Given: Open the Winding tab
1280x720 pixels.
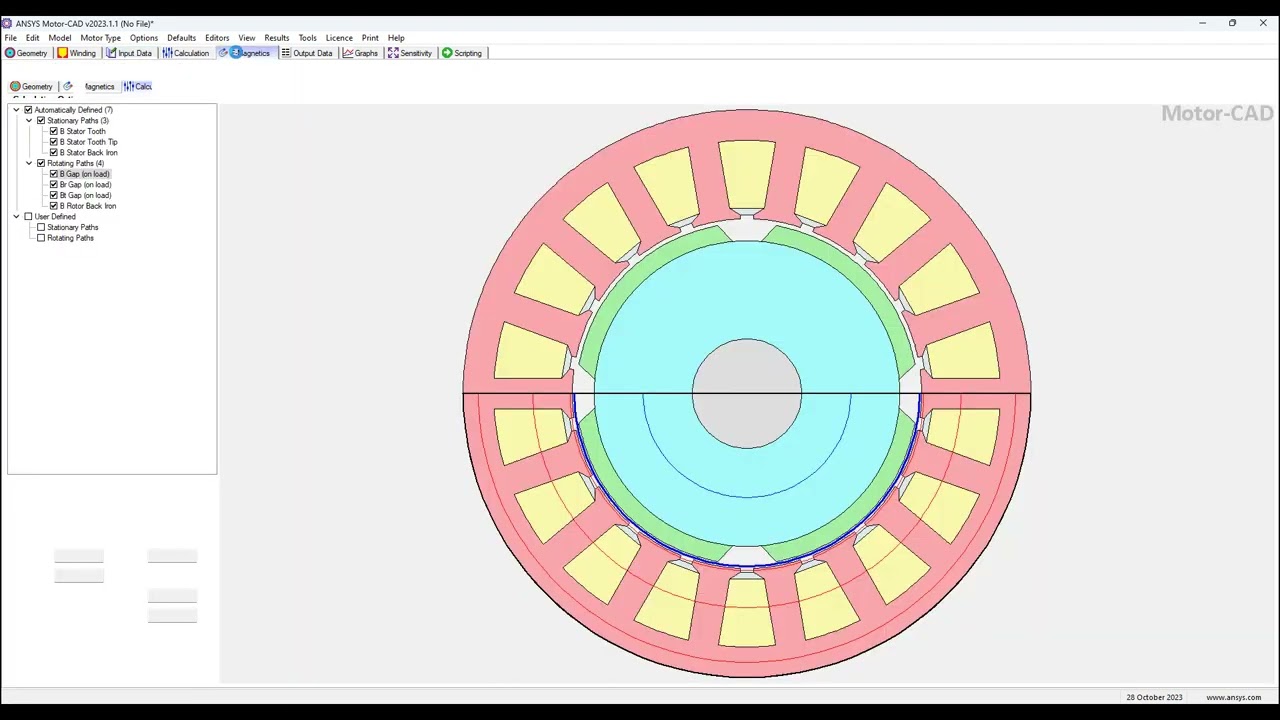Looking at the screenshot, I should [77, 53].
